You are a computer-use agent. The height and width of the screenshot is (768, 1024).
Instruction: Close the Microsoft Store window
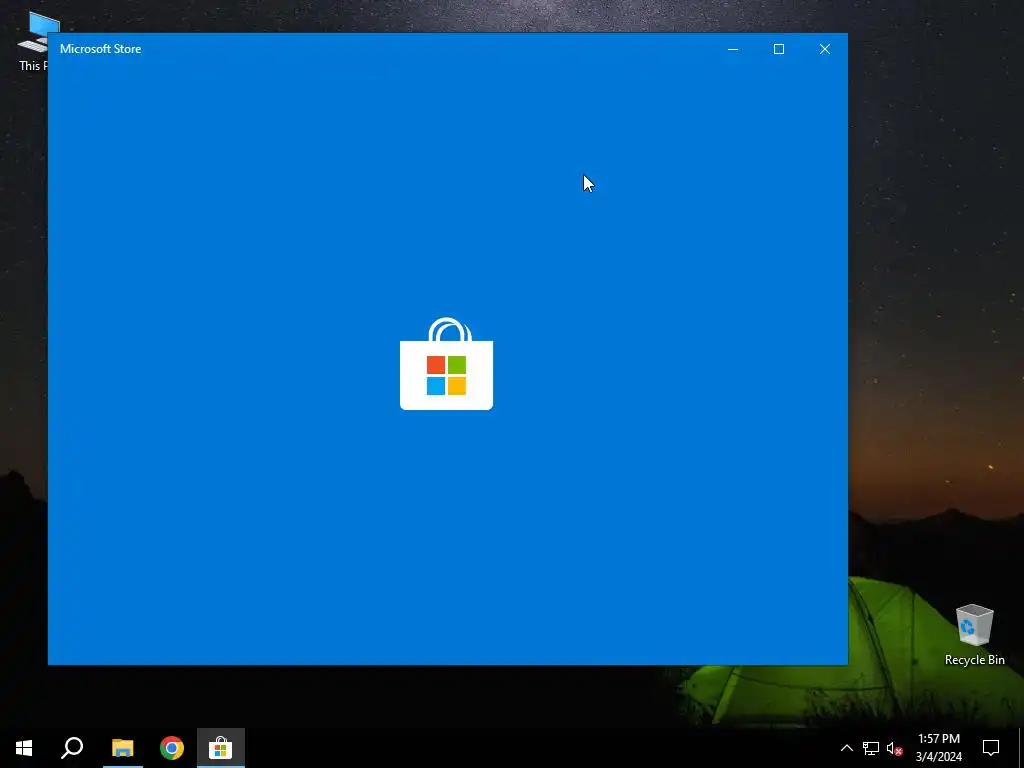pos(825,49)
